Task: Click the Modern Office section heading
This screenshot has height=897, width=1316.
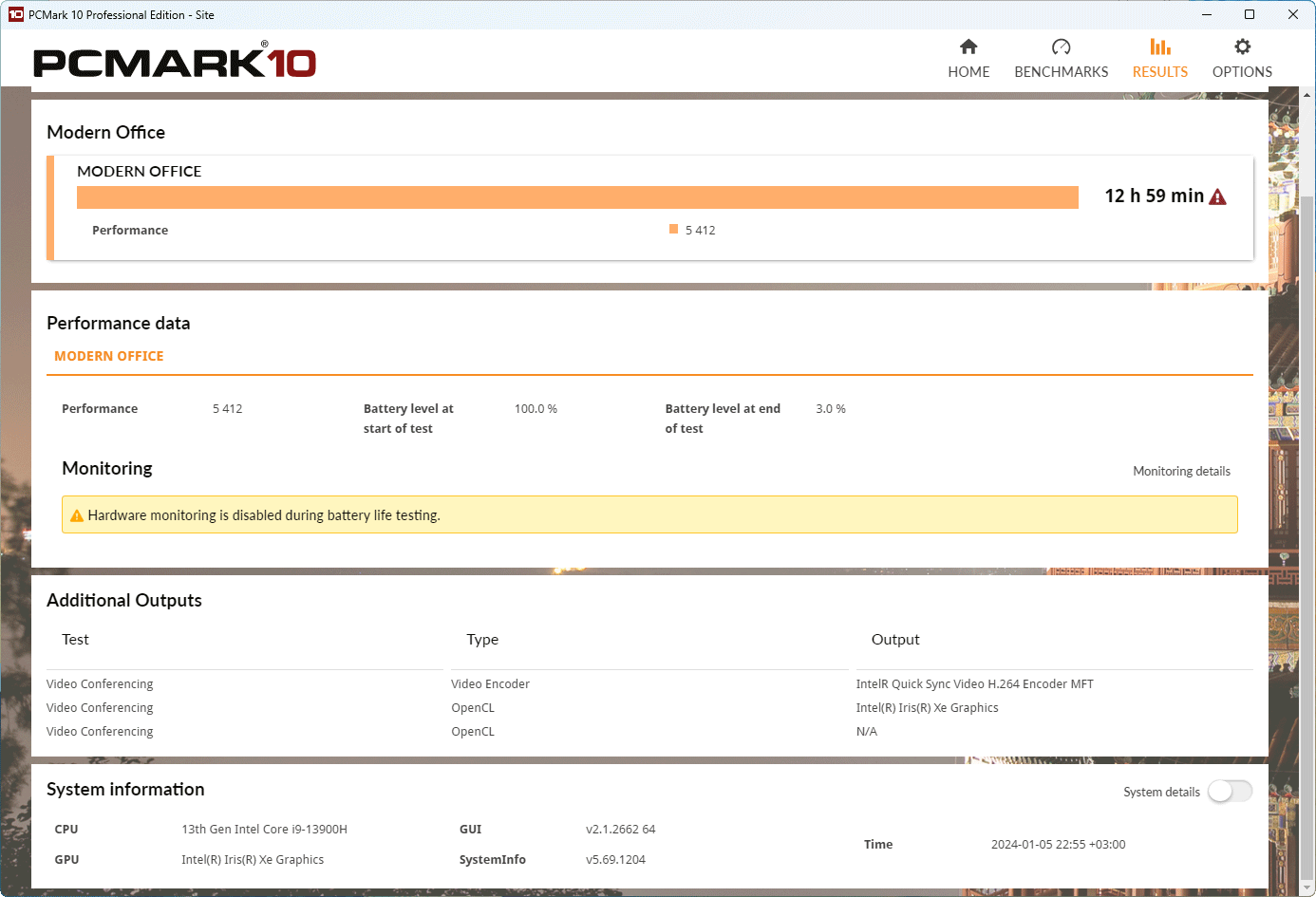Action: tap(105, 132)
